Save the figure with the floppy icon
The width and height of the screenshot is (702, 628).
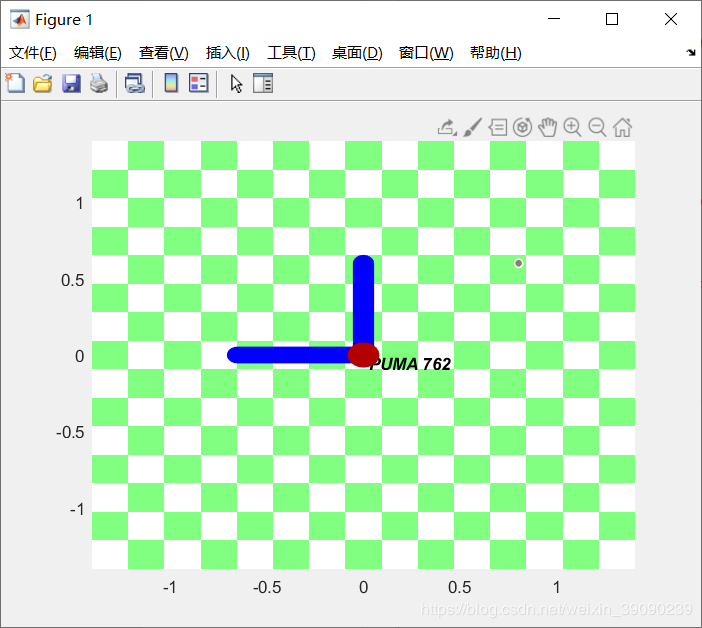(x=71, y=83)
